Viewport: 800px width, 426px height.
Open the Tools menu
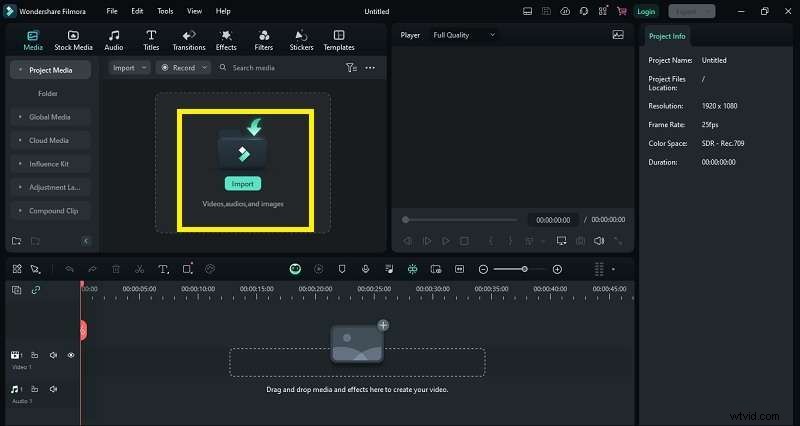tap(165, 11)
